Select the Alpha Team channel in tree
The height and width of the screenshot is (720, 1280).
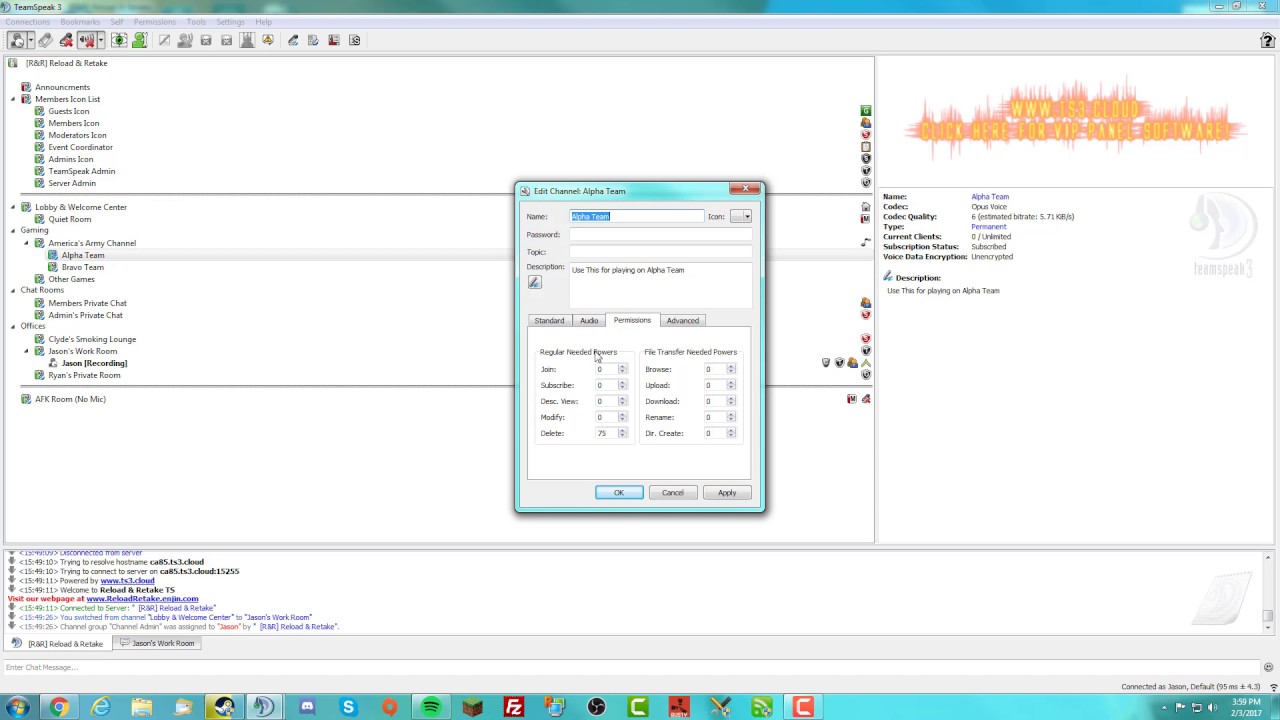point(82,255)
